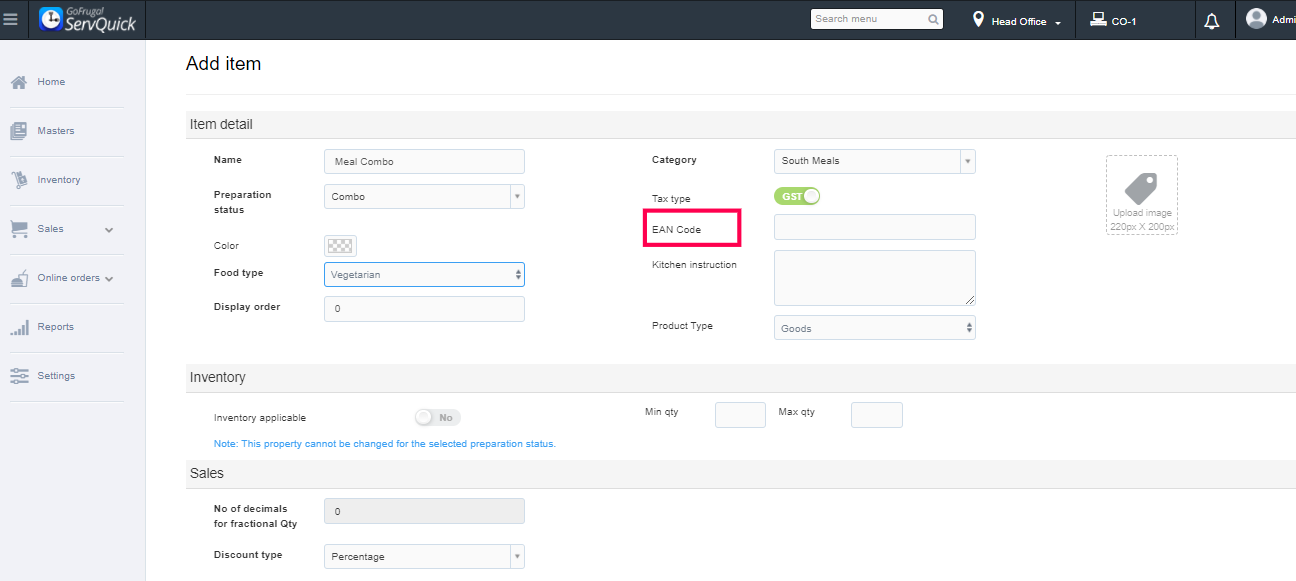Pick a color from the Color swatch
The width and height of the screenshot is (1296, 581).
tap(340, 246)
